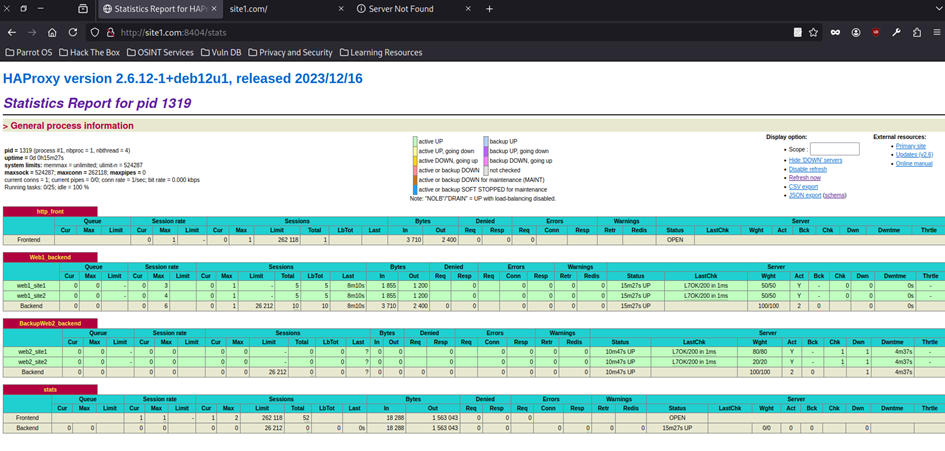Open the Learning Resources bookmark folder
945x451 pixels.
pyautogui.click(x=380, y=52)
